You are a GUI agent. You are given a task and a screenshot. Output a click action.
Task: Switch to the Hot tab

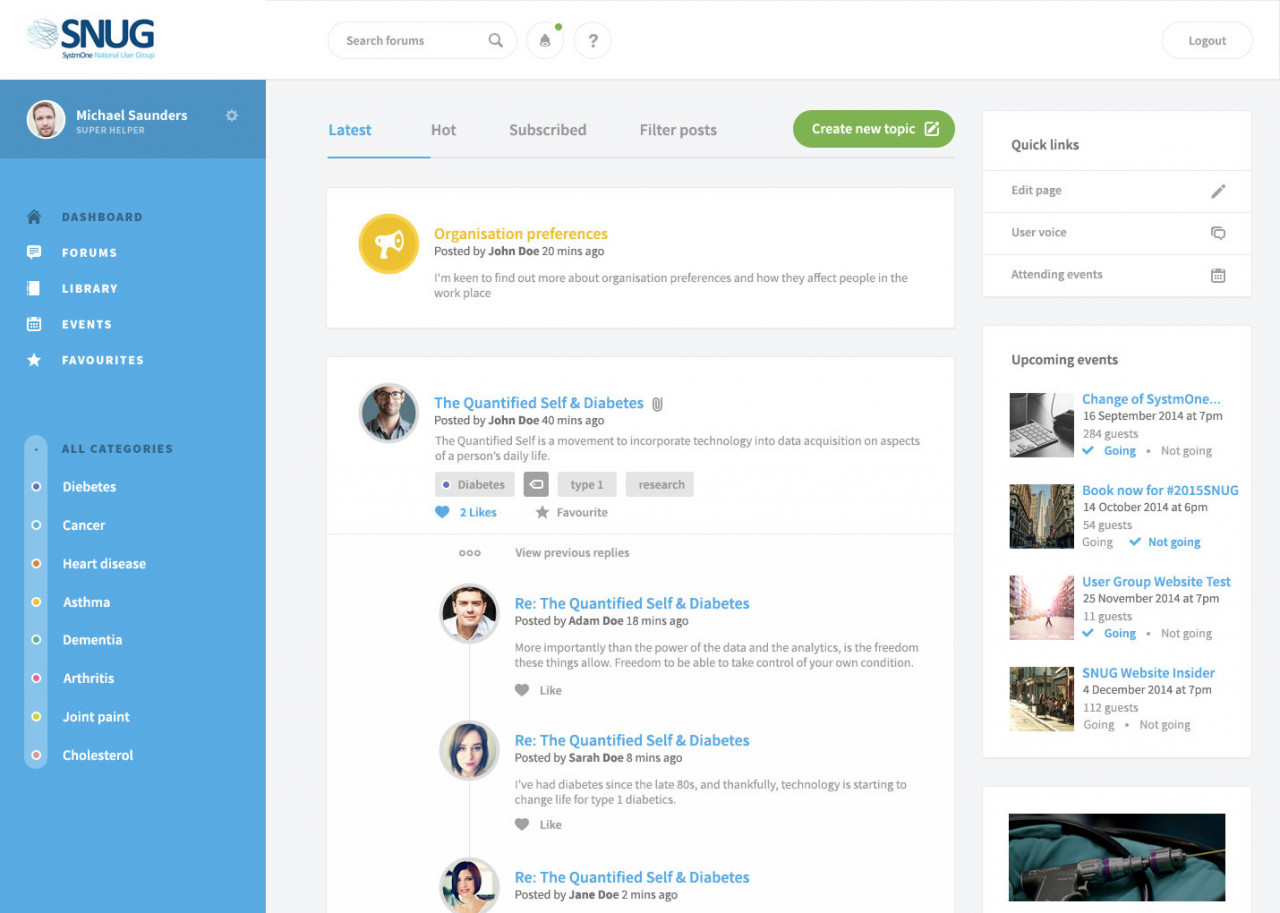443,130
